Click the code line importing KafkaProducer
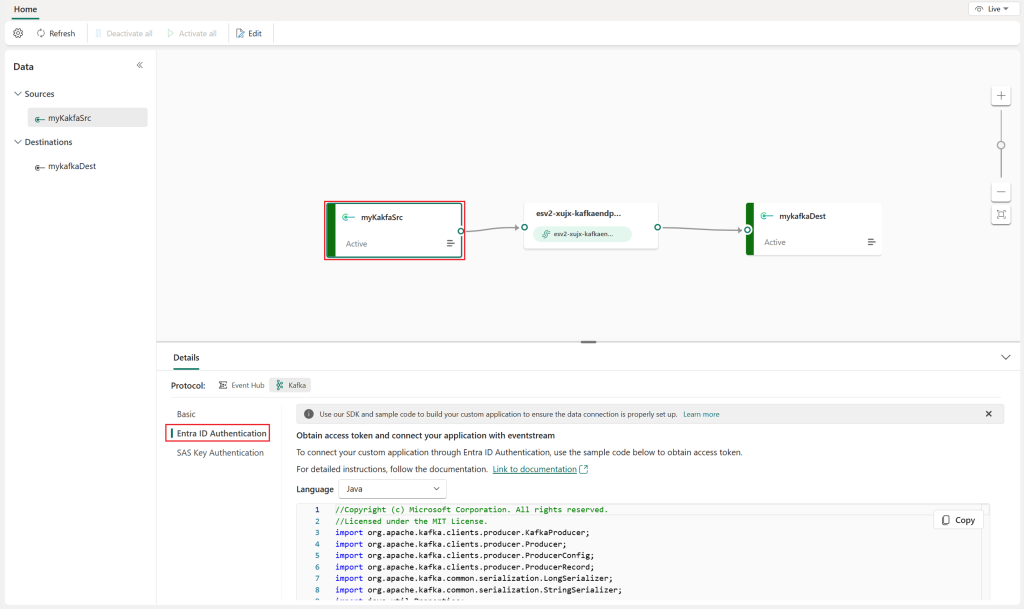This screenshot has width=1024, height=609. click(462, 533)
